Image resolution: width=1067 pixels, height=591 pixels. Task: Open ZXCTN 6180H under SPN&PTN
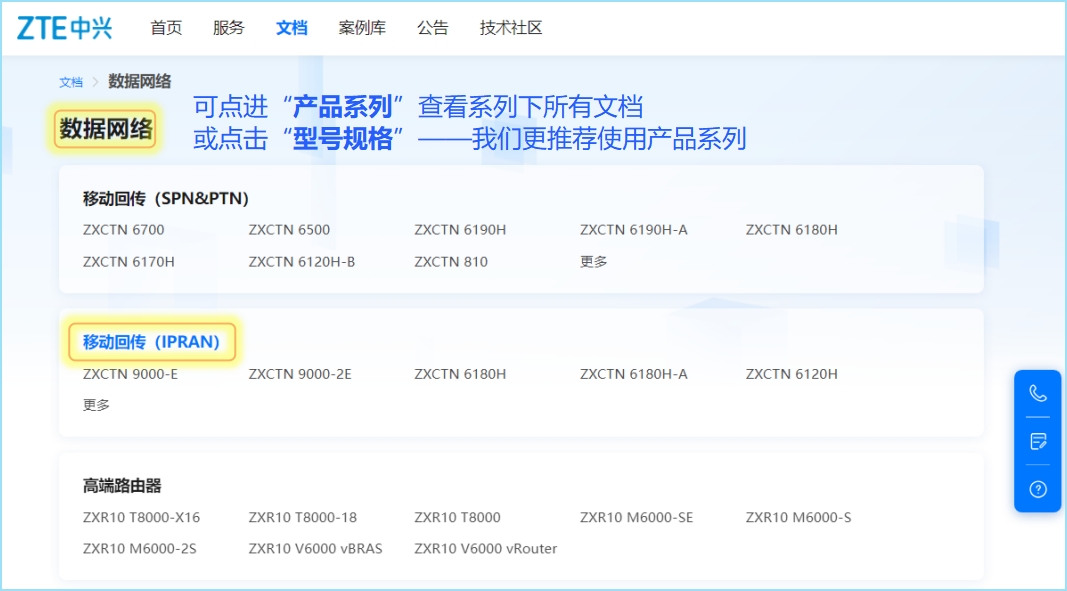click(791, 230)
